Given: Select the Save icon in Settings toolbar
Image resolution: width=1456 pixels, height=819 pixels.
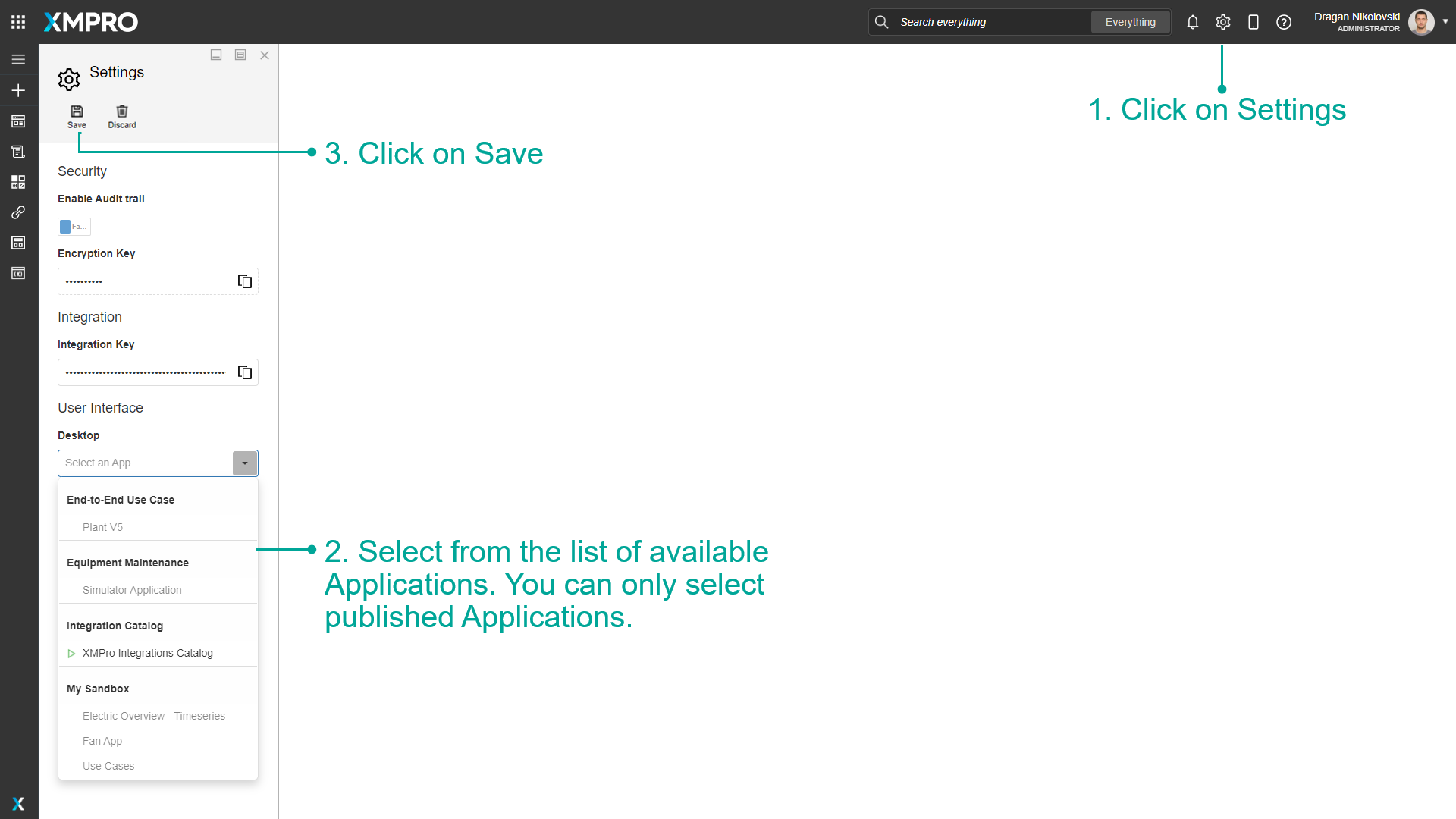Looking at the screenshot, I should click(77, 115).
